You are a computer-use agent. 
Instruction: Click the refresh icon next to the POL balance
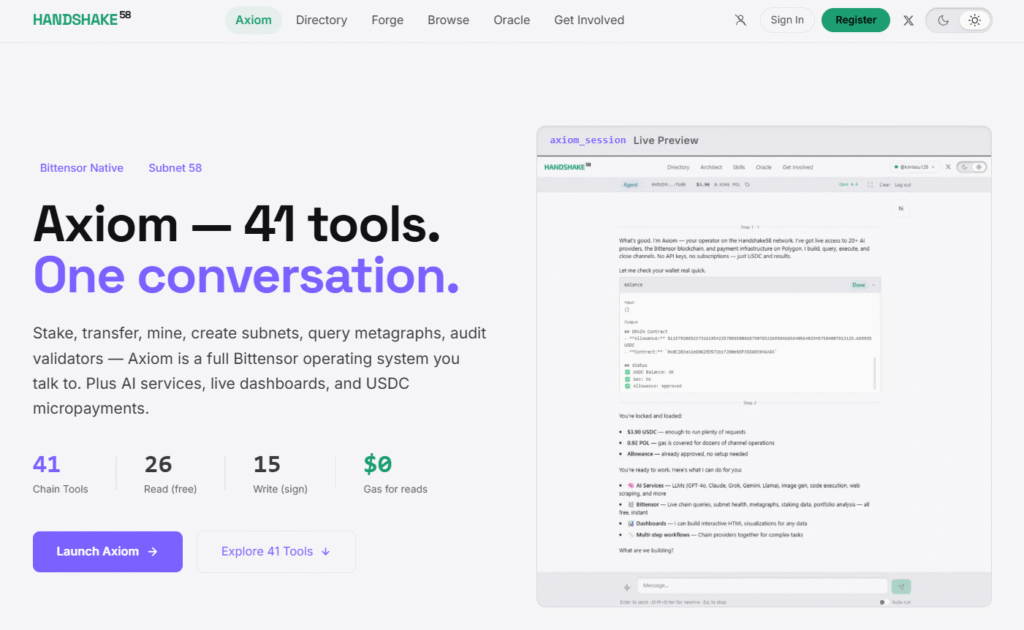748,185
